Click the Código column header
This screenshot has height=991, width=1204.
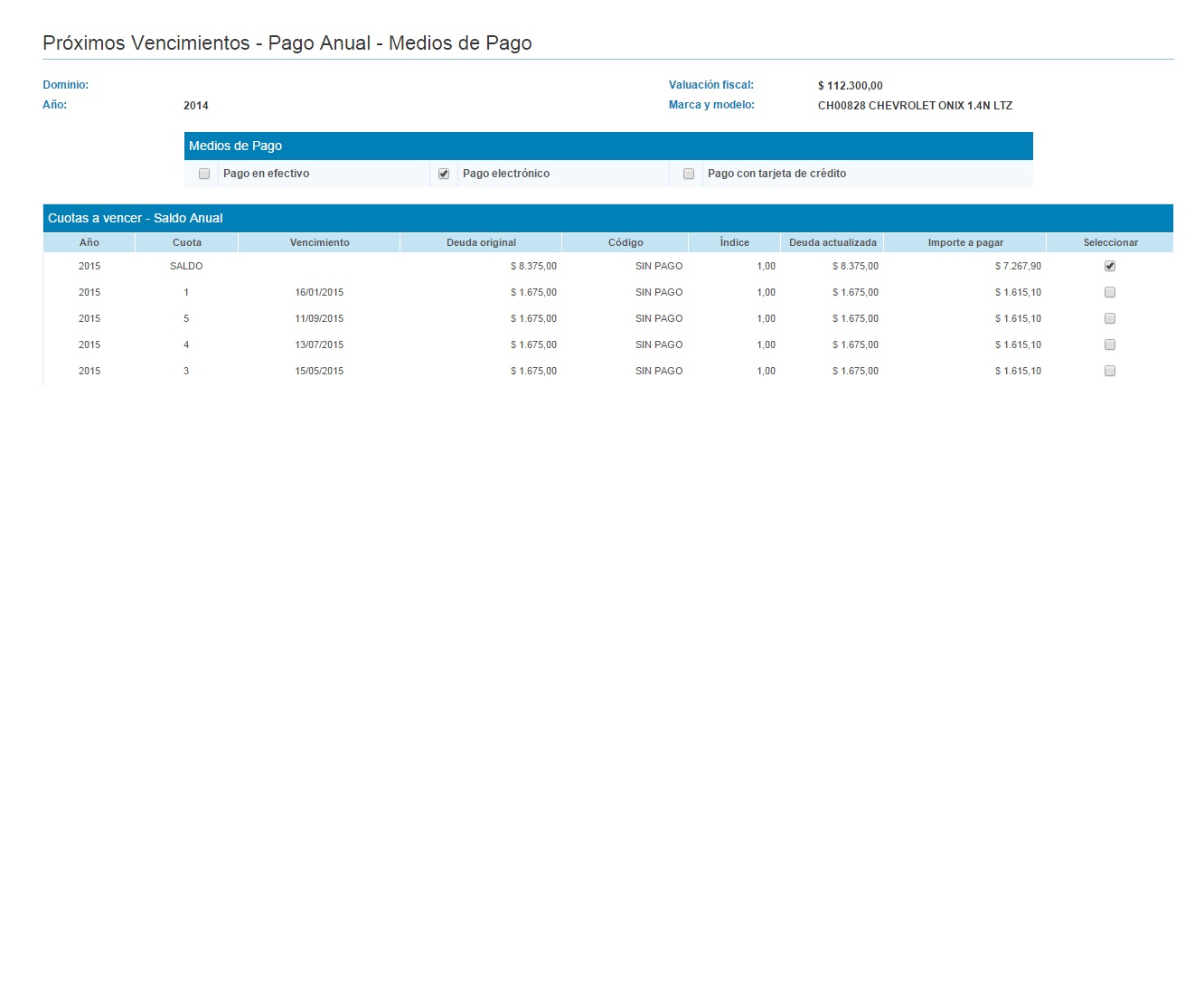click(626, 242)
